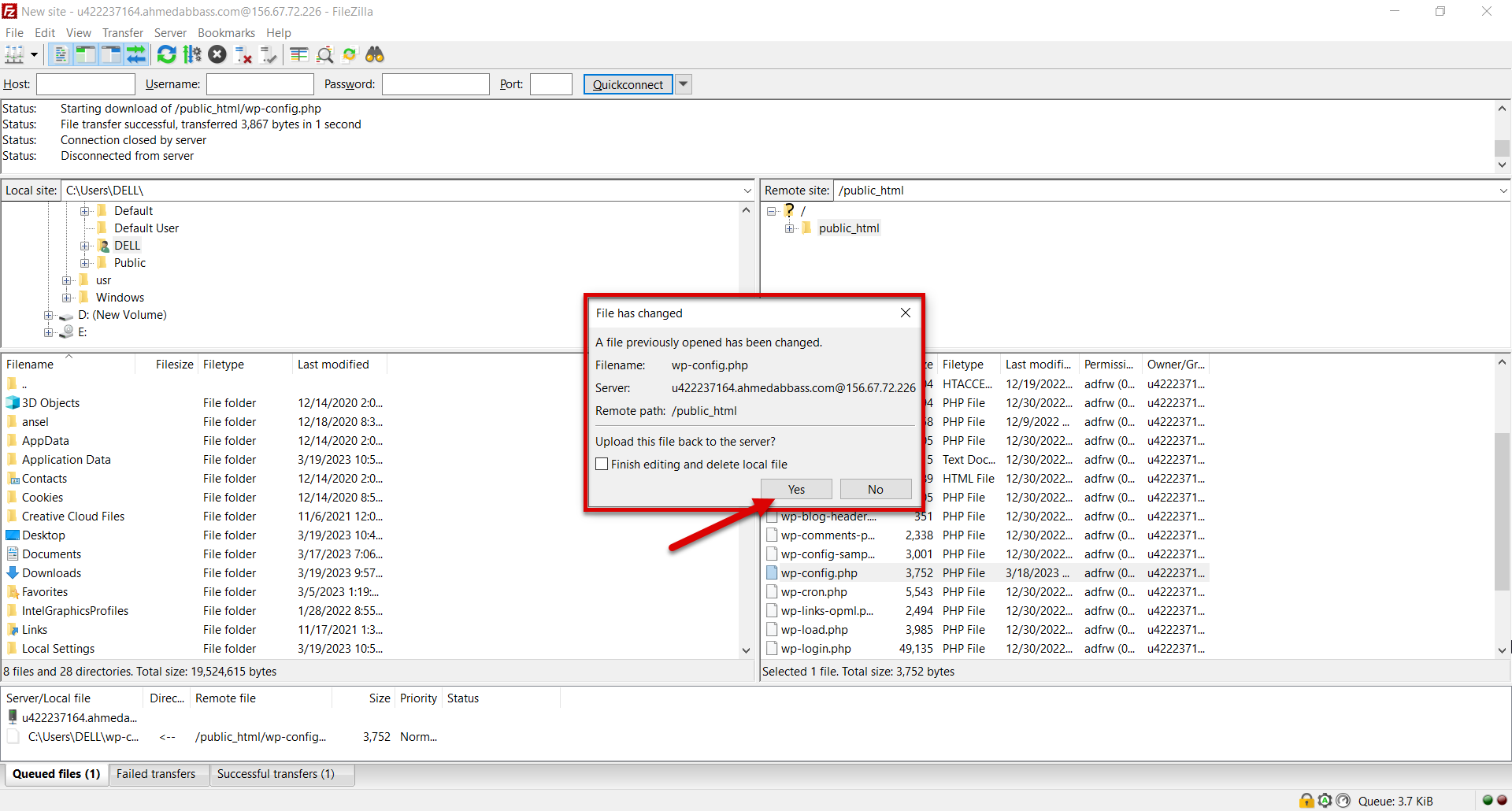
Task: Expand the public_html remote folder
Action: tap(789, 228)
